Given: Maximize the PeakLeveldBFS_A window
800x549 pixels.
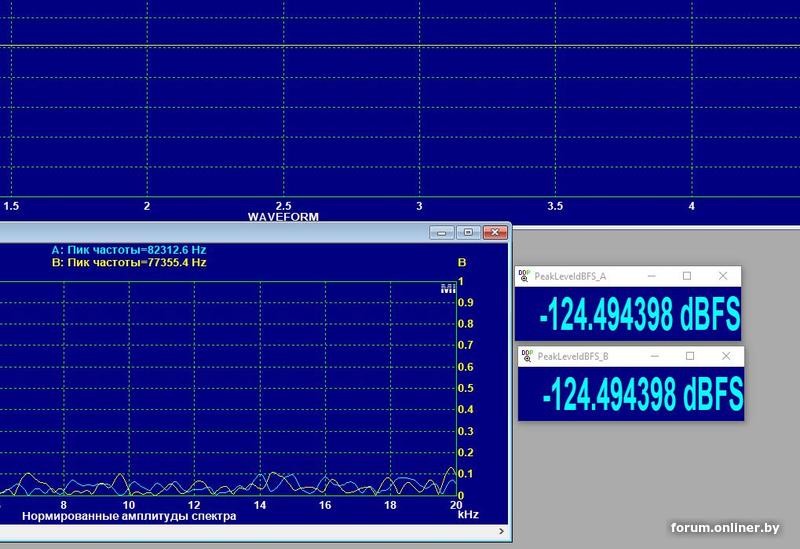Looking at the screenshot, I should pos(687,276).
